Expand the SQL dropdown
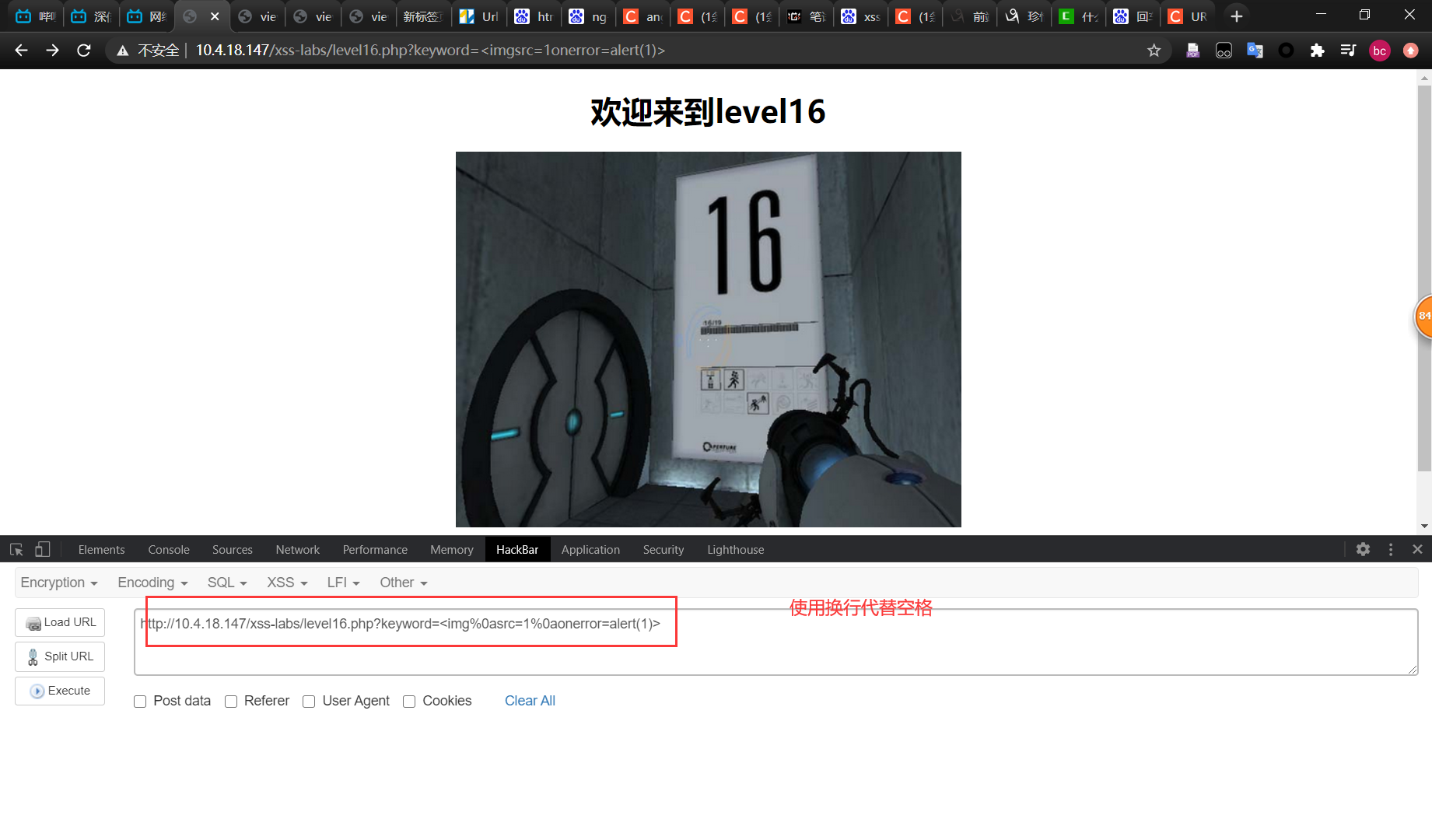The width and height of the screenshot is (1432, 840). 227,583
